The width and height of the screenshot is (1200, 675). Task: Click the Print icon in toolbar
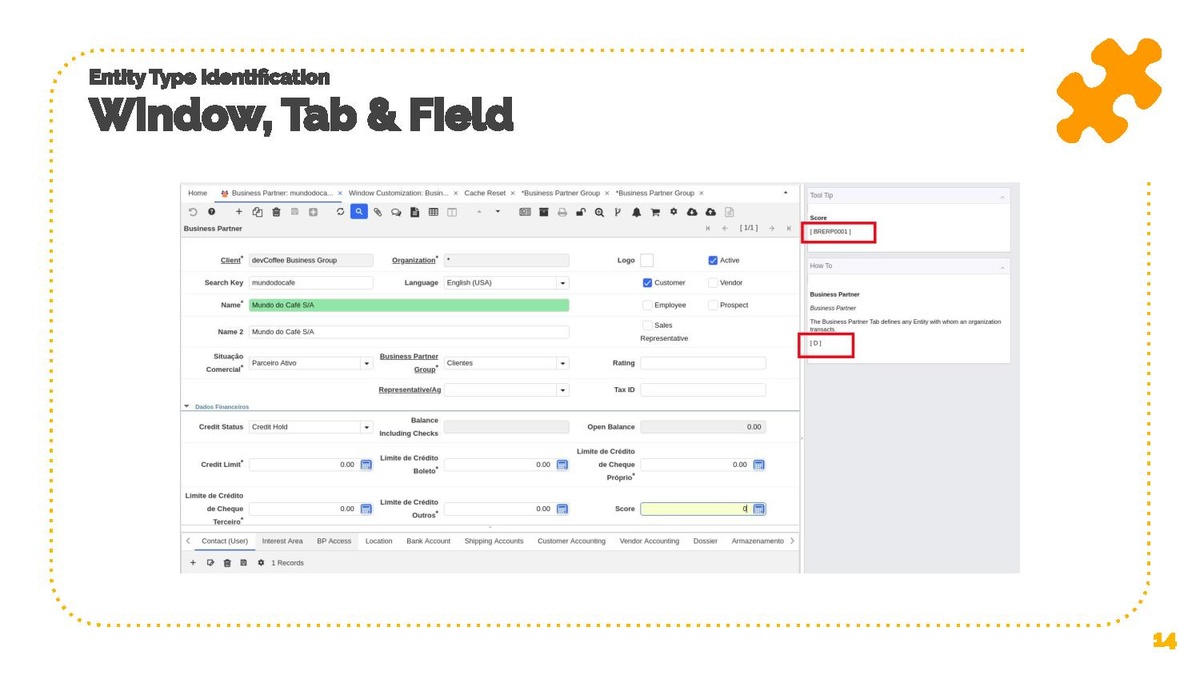tap(562, 212)
